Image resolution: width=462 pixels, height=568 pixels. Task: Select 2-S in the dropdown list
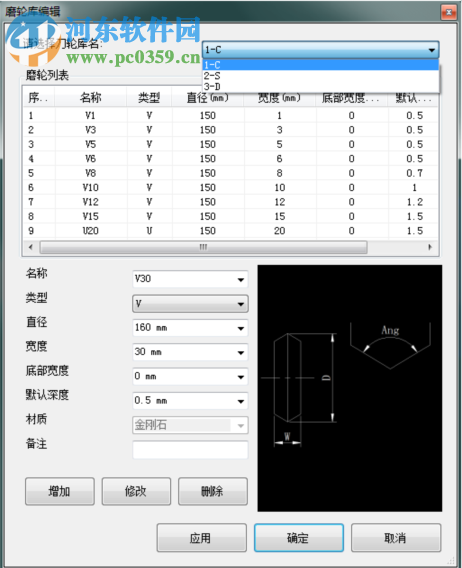(320, 76)
